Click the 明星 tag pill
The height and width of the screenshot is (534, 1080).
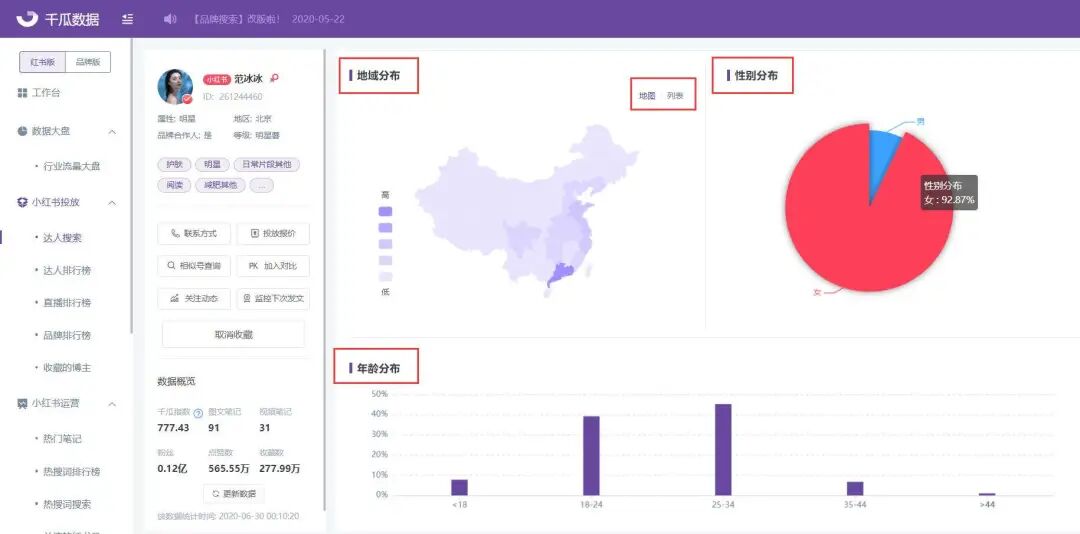tap(211, 165)
